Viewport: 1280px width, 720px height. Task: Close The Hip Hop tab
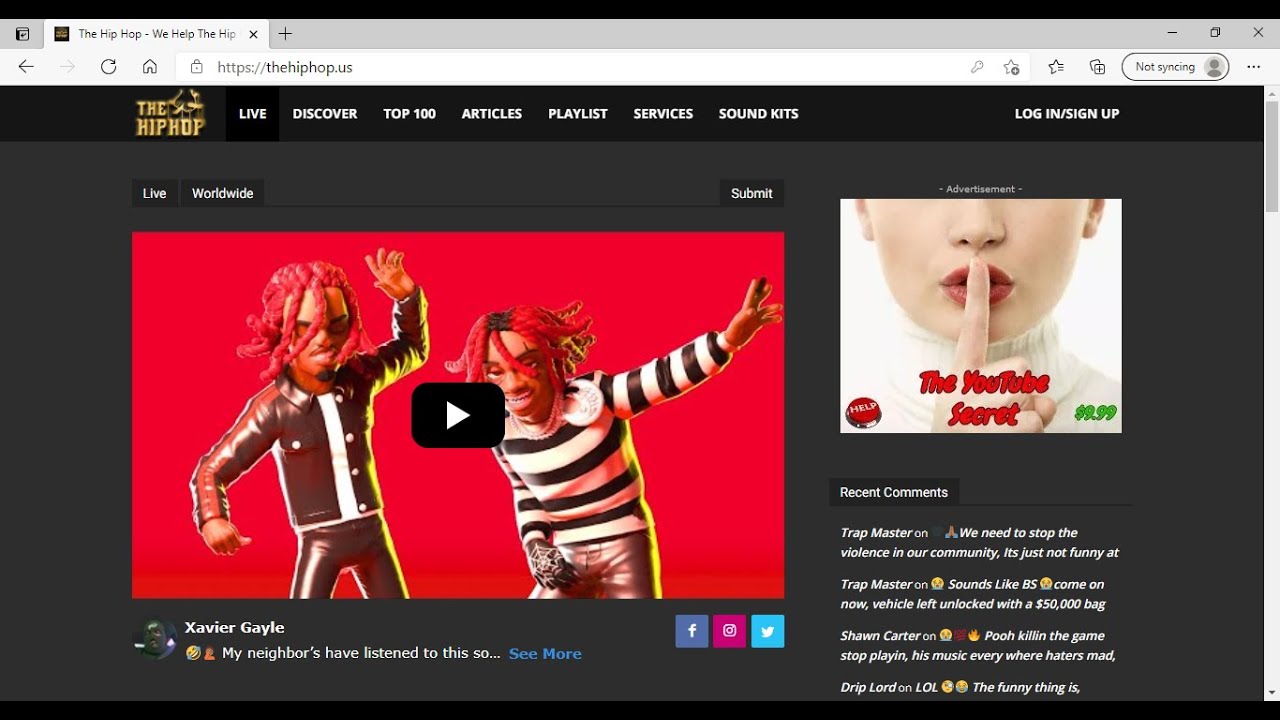click(253, 34)
